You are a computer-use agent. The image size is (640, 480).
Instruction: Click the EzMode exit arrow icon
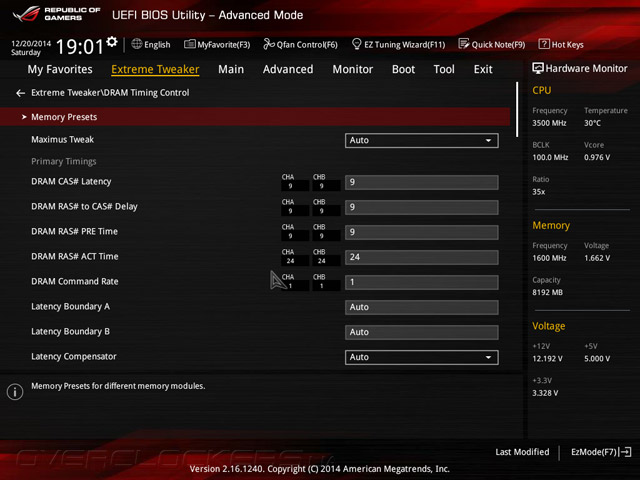(x=626, y=452)
